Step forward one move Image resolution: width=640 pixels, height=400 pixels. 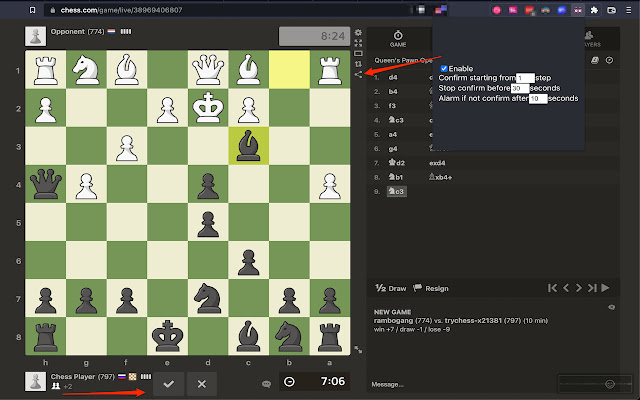[x=578, y=288]
